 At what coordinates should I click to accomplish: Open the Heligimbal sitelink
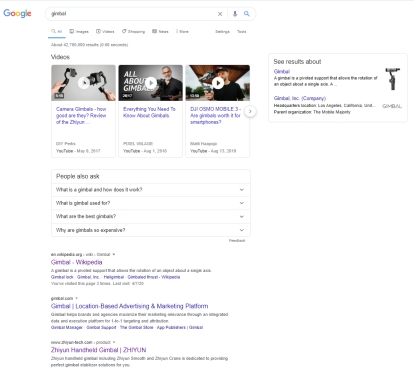[114, 277]
